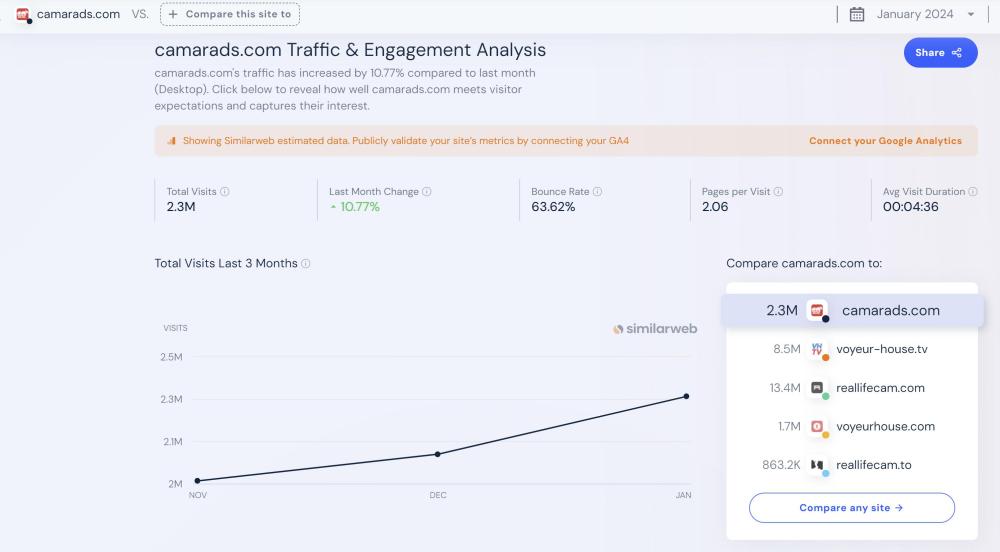Click the Avg Visit Duration info icon
The width and height of the screenshot is (1000, 552).
coord(973,192)
